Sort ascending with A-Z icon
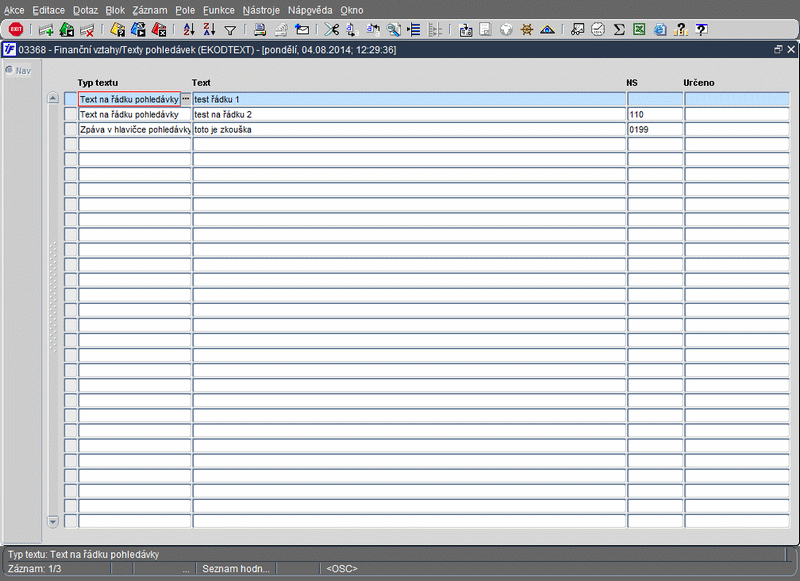Screen dimensions: 800x581 (x=189, y=30)
